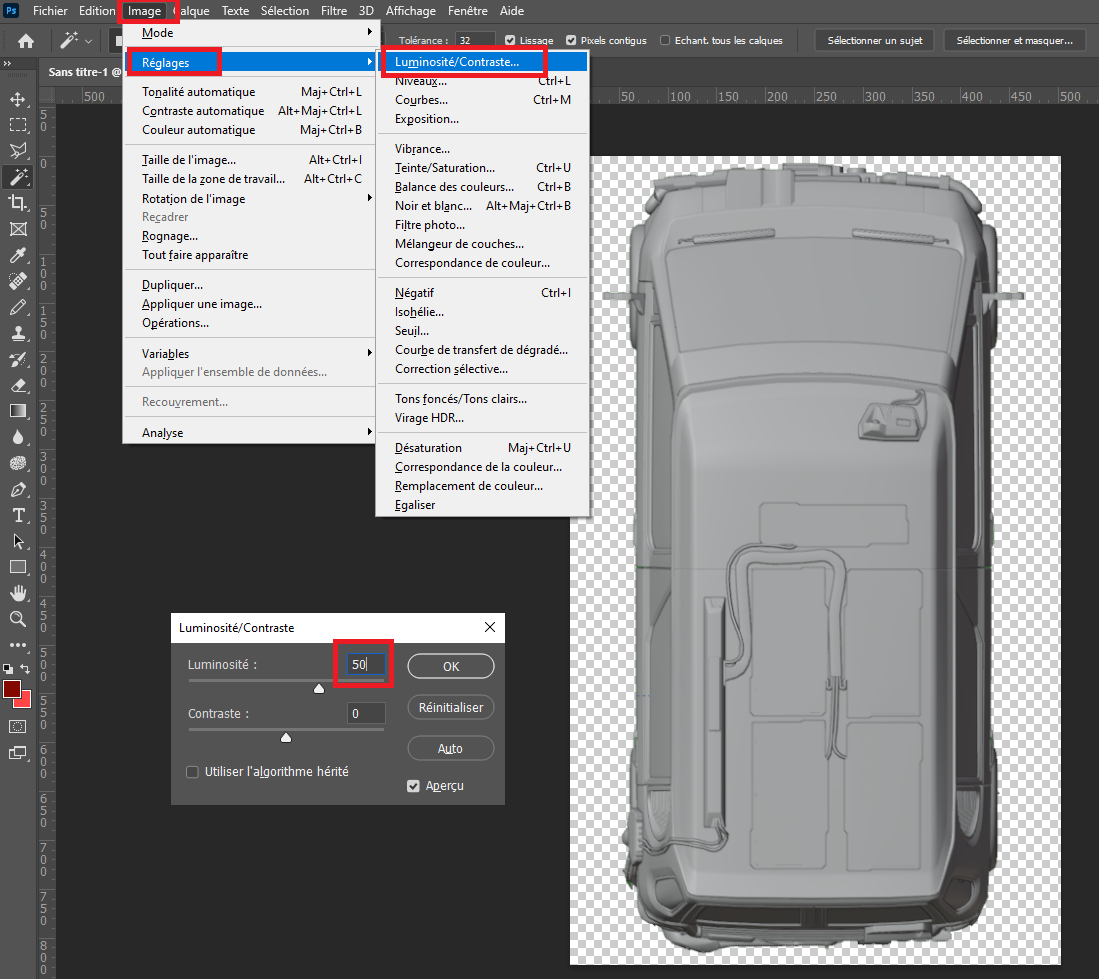The image size is (1099, 979).
Task: Select the Clone Stamp tool
Action: pos(18,333)
